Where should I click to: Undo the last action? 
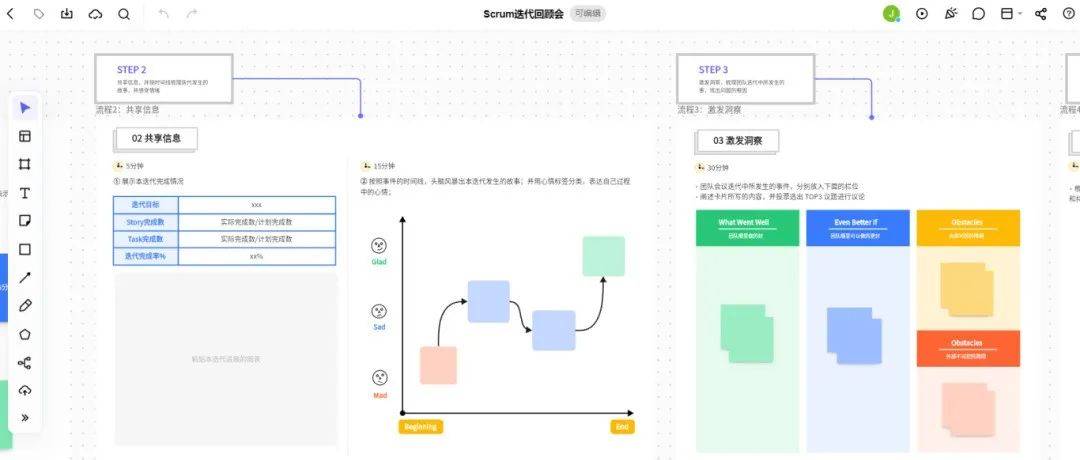pos(163,14)
